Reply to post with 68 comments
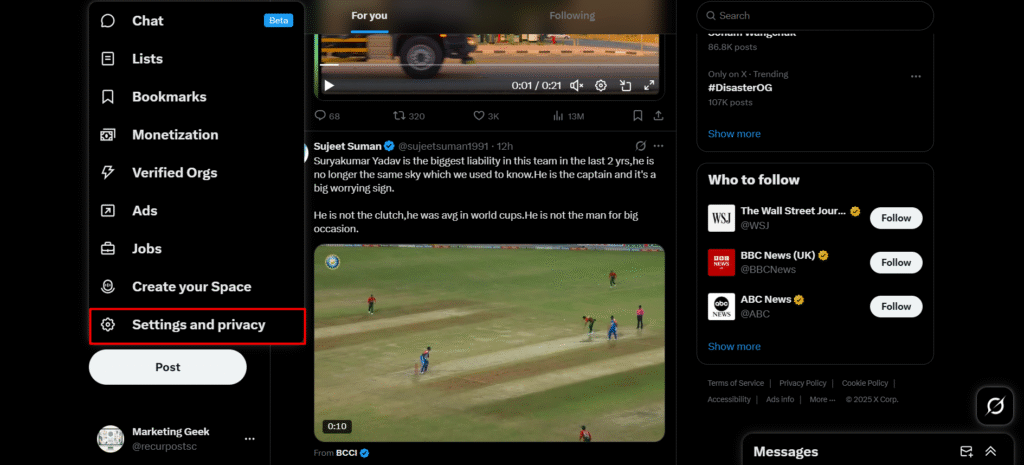 tap(327, 116)
